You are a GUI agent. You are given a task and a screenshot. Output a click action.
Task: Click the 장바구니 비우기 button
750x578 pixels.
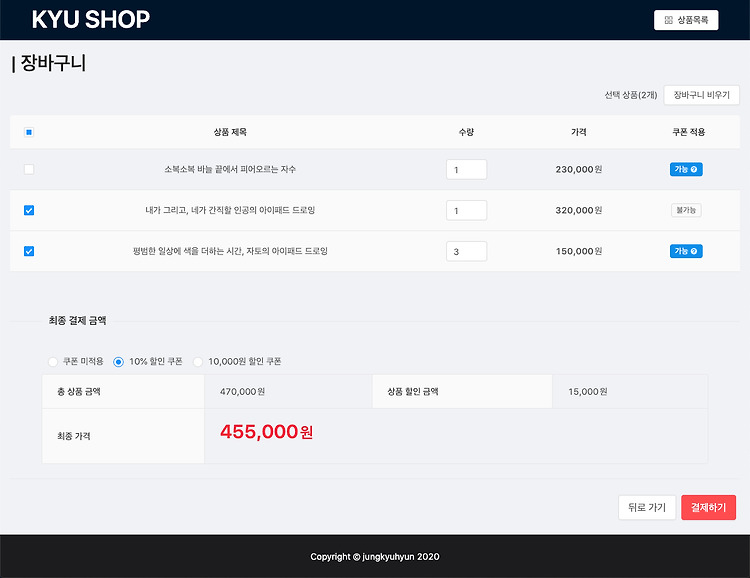[702, 95]
